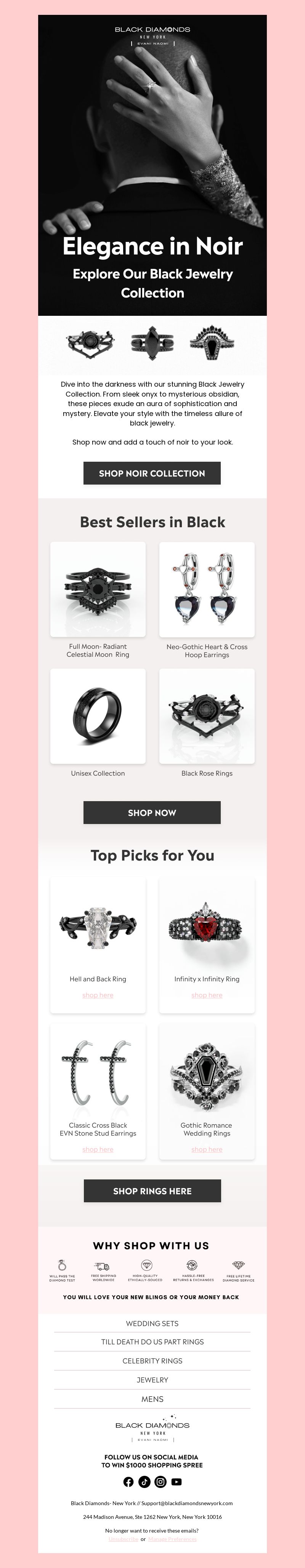Open the YouTube social icon
Screen dimensions: 305x1568
(x=177, y=1482)
